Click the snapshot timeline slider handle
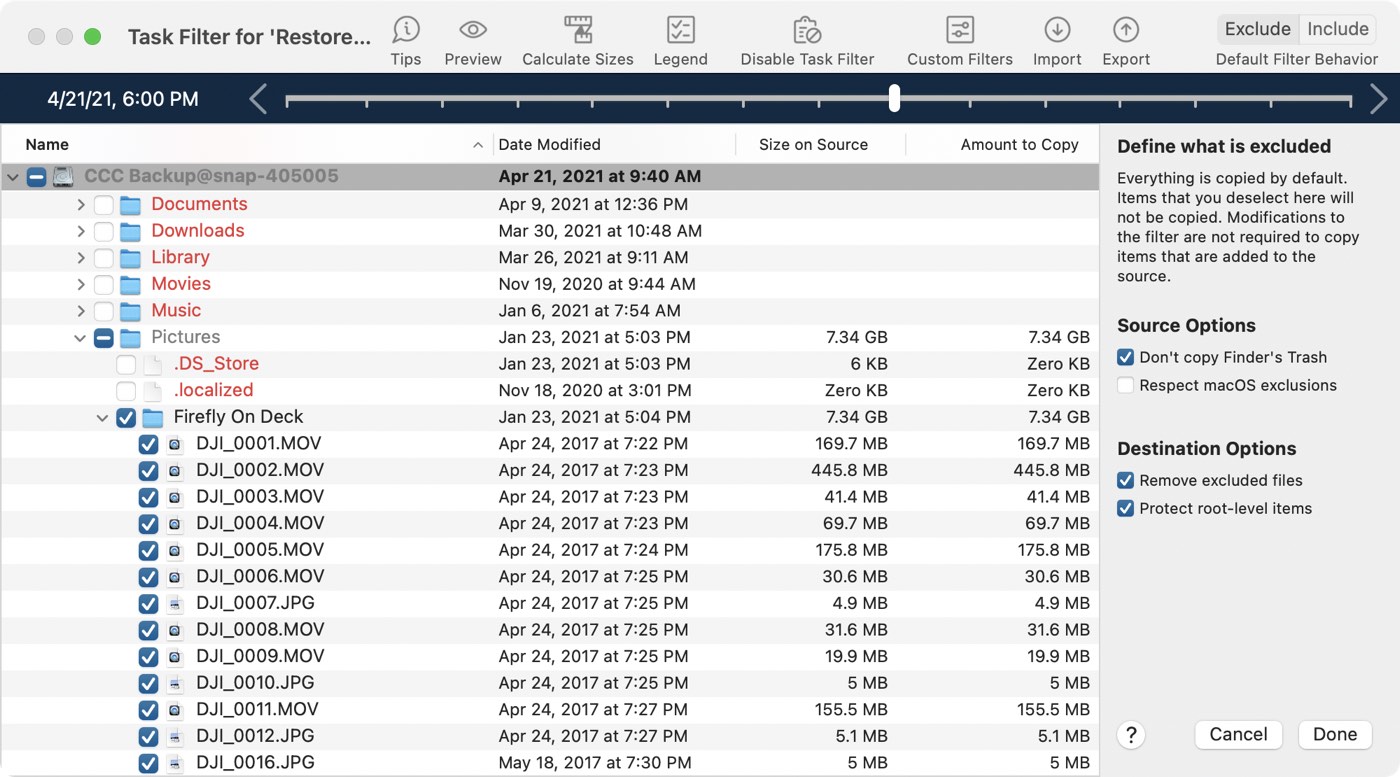The image size is (1400, 777). [x=894, y=98]
